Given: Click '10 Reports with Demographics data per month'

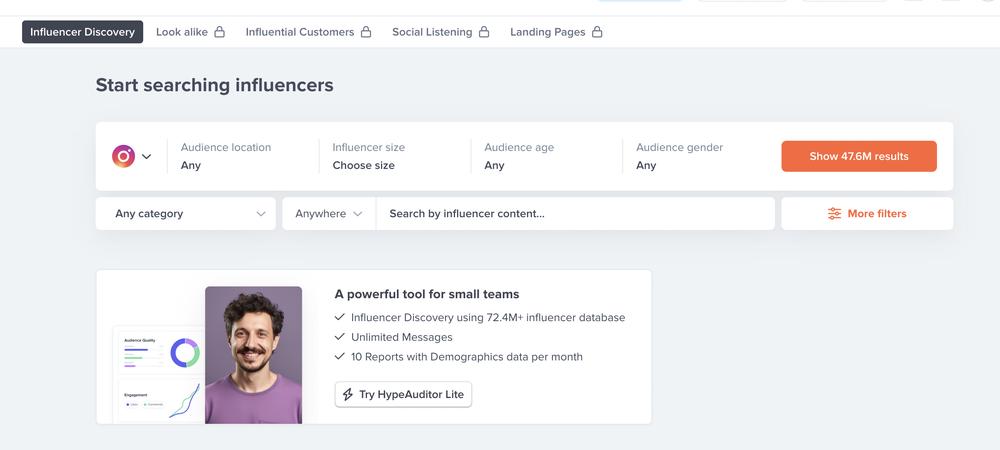Looking at the screenshot, I should [x=467, y=357].
